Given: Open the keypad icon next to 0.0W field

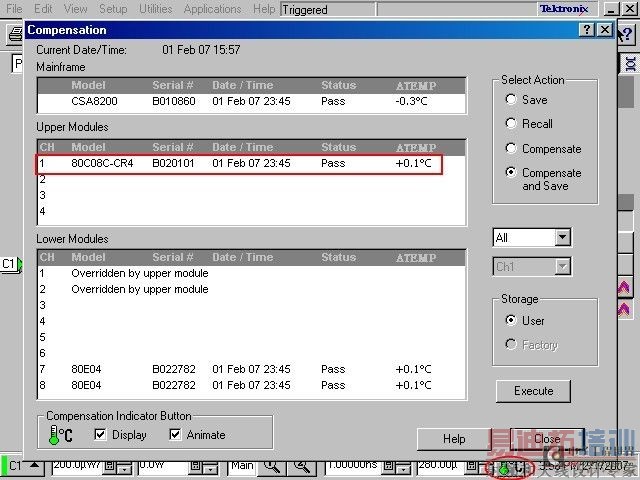Looking at the screenshot, I should point(196,467).
